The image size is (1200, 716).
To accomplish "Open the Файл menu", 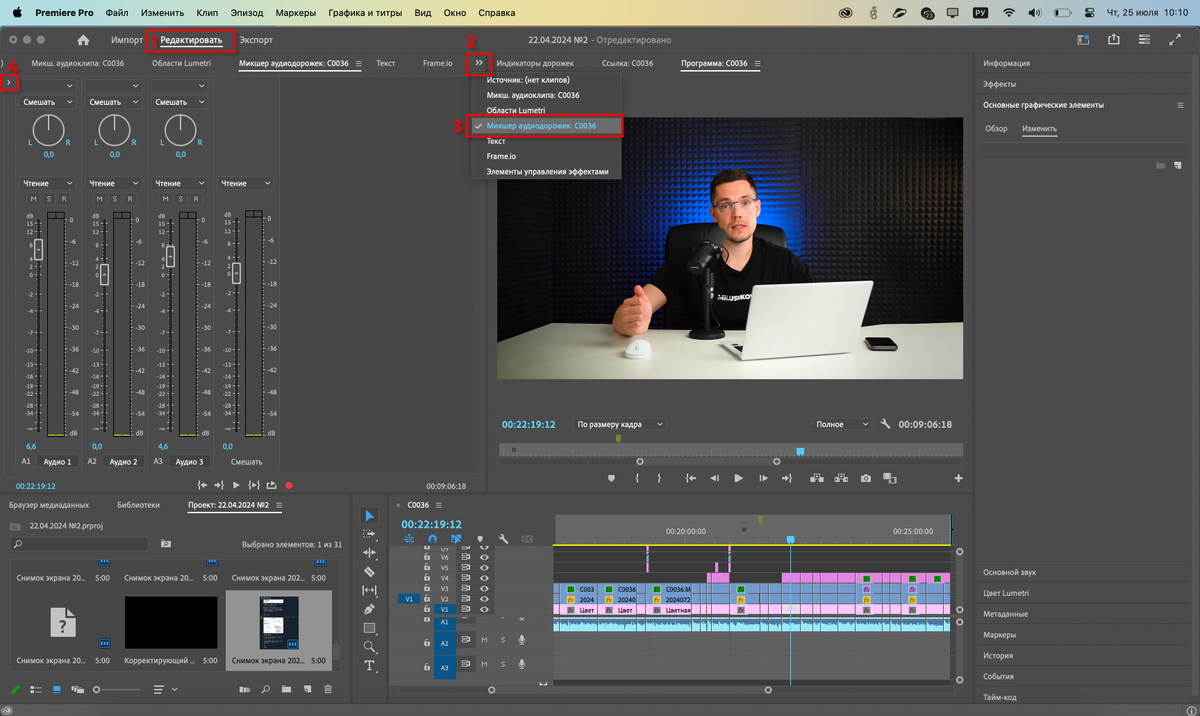I will click(117, 13).
